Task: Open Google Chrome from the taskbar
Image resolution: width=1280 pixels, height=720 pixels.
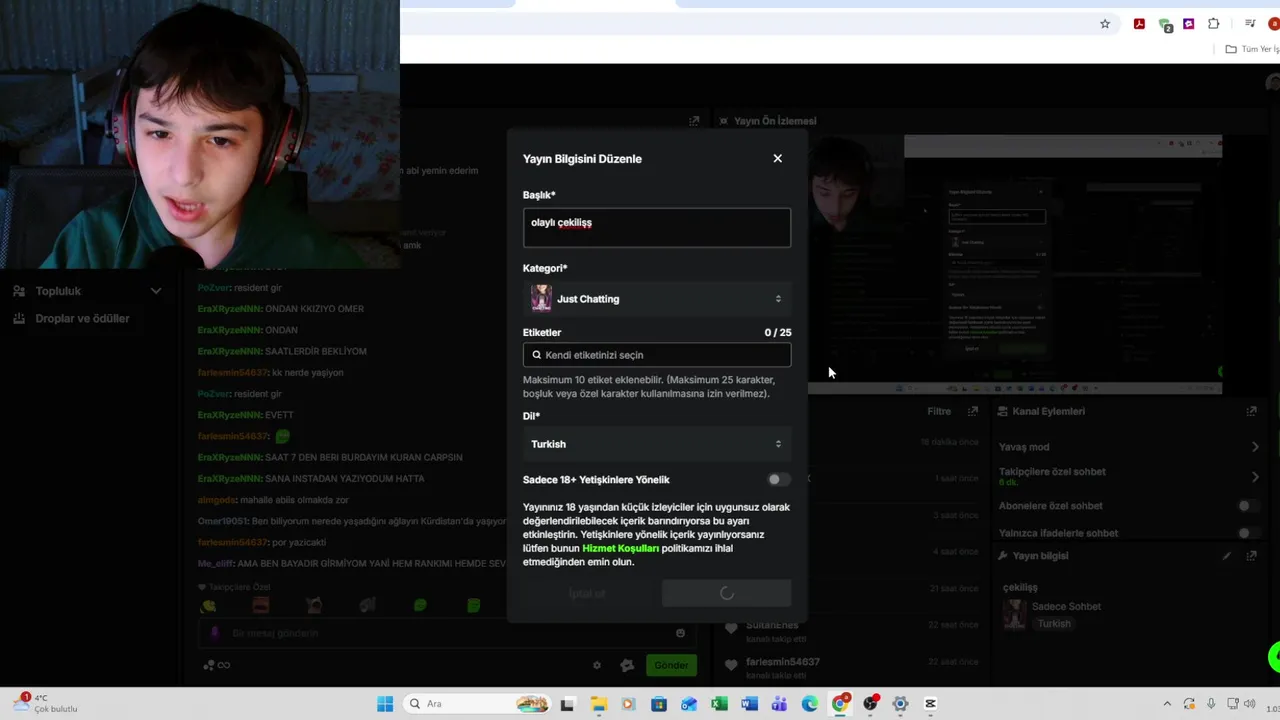Action: click(840, 704)
